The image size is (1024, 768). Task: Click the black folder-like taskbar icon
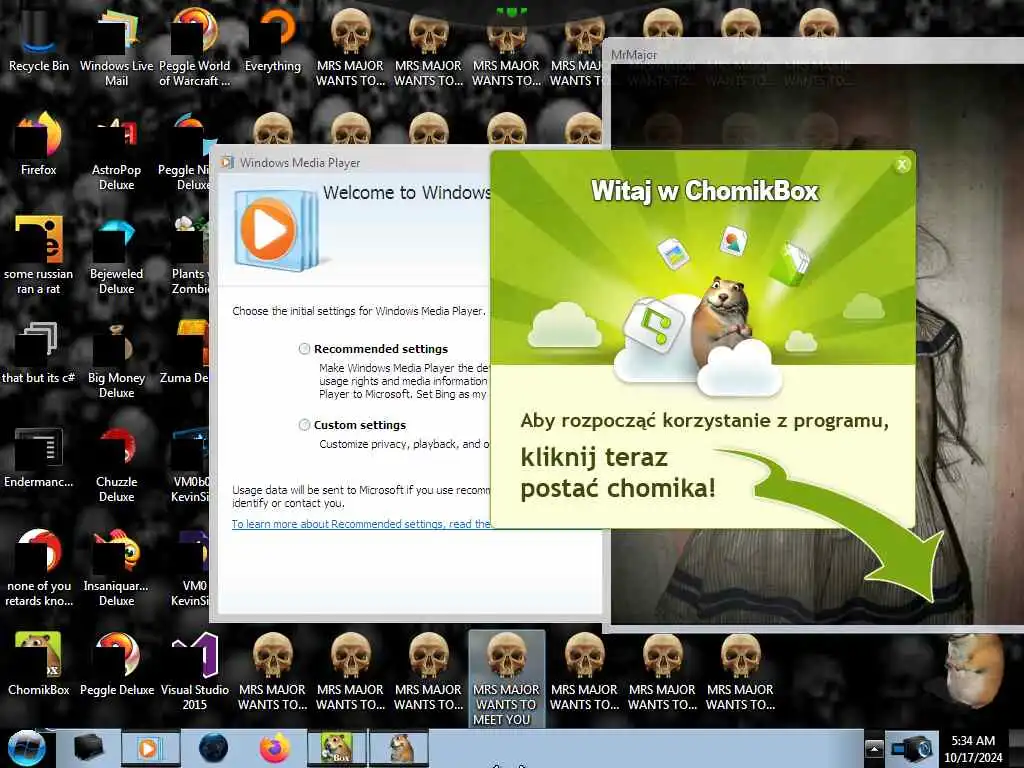pos(88,748)
